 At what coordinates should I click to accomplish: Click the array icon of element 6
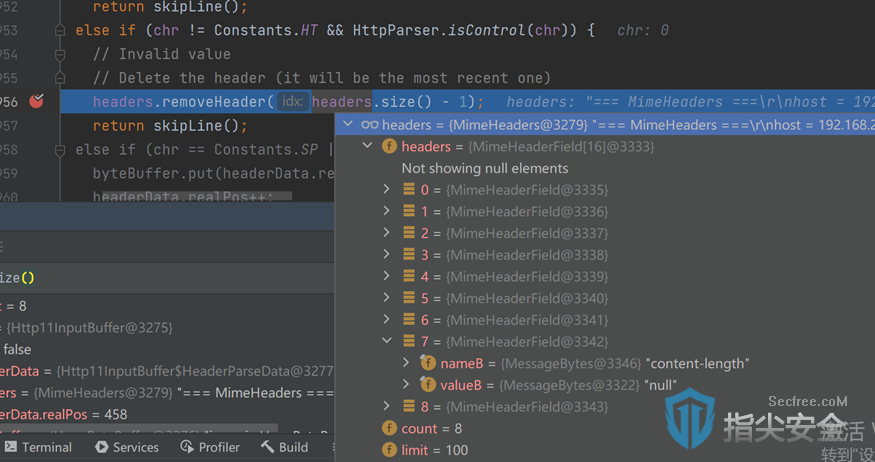point(409,319)
